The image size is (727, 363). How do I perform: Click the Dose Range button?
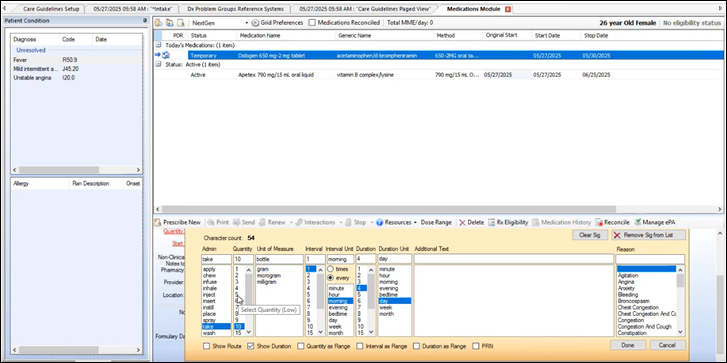tap(436, 223)
